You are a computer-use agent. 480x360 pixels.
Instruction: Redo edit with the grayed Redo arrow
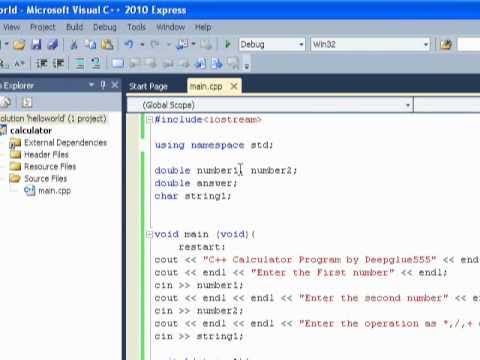coord(155,44)
